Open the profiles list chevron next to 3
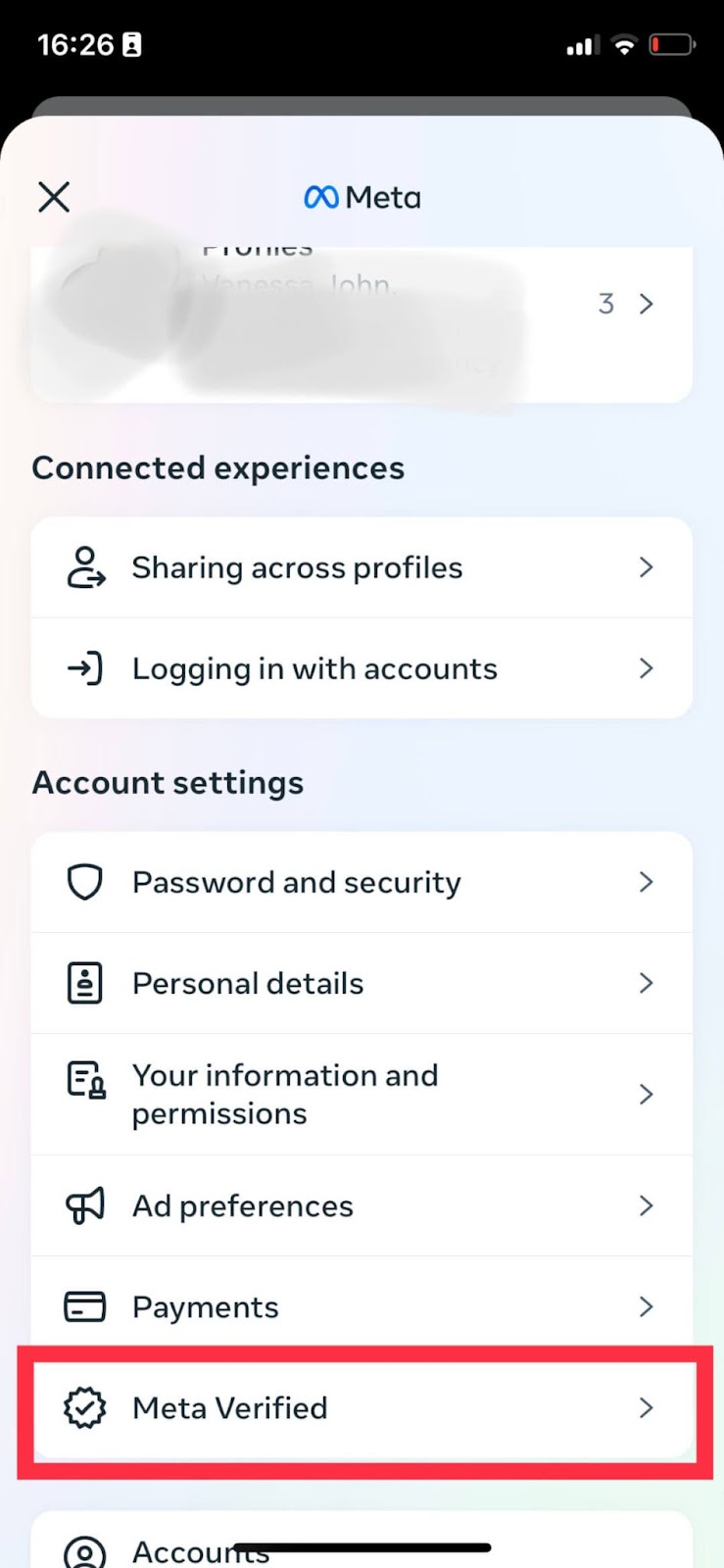 [646, 304]
